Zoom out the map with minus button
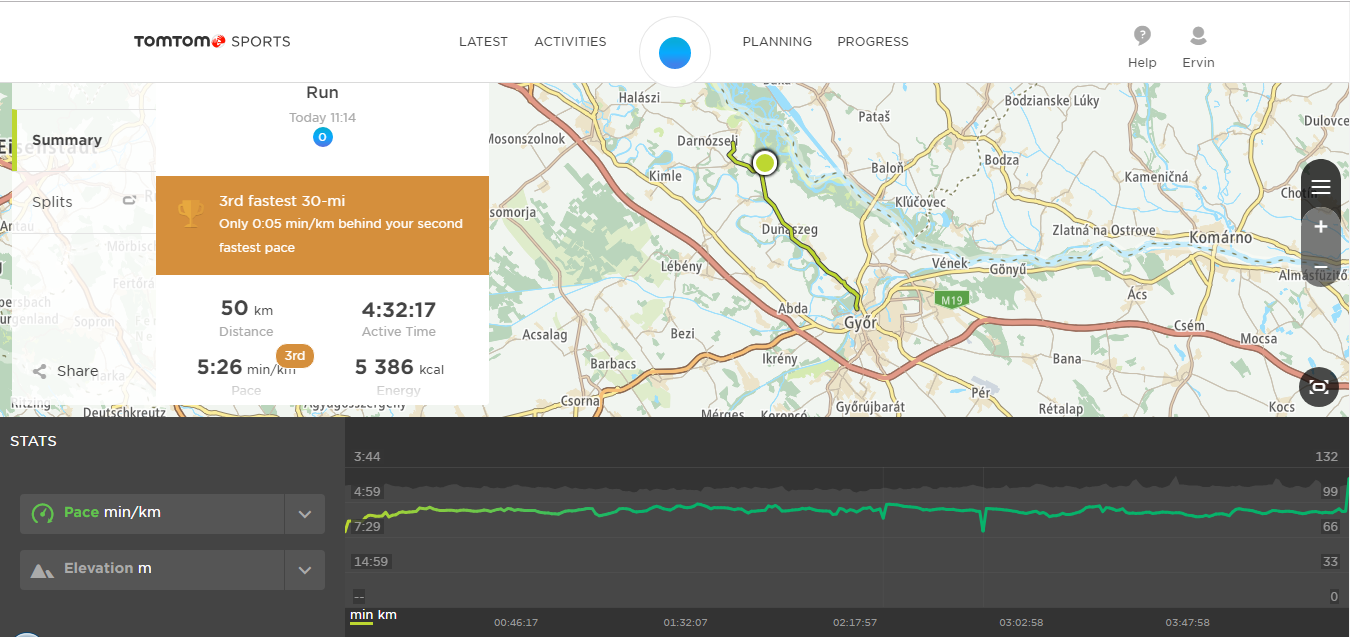Viewport: 1350px width, 637px height. pos(1321,266)
